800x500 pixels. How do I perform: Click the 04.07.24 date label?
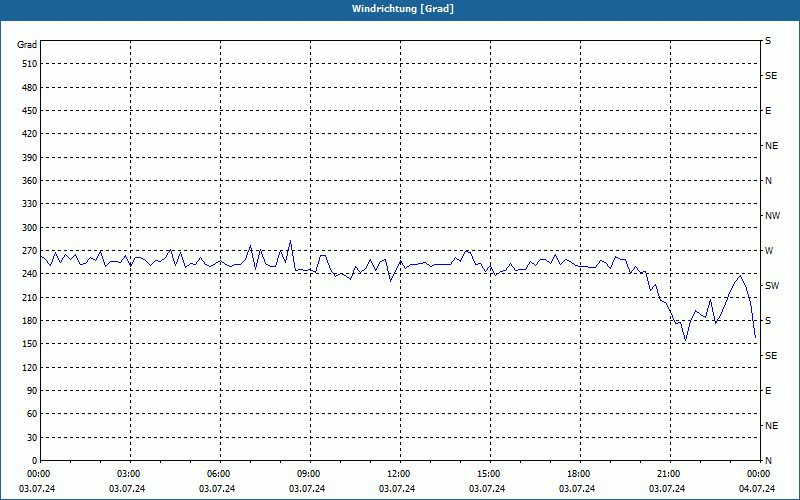click(x=757, y=489)
